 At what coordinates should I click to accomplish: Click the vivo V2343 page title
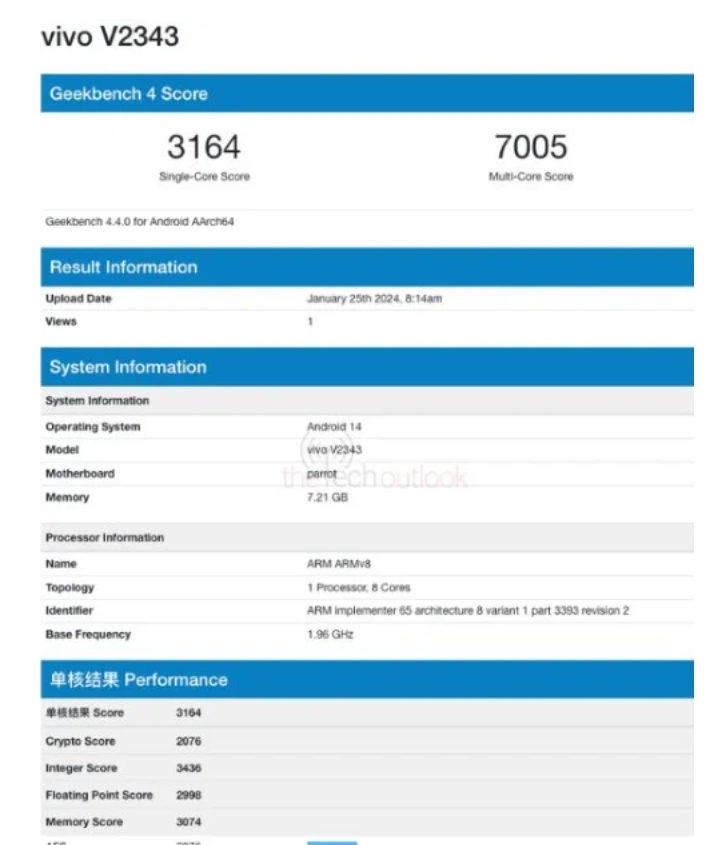click(110, 37)
